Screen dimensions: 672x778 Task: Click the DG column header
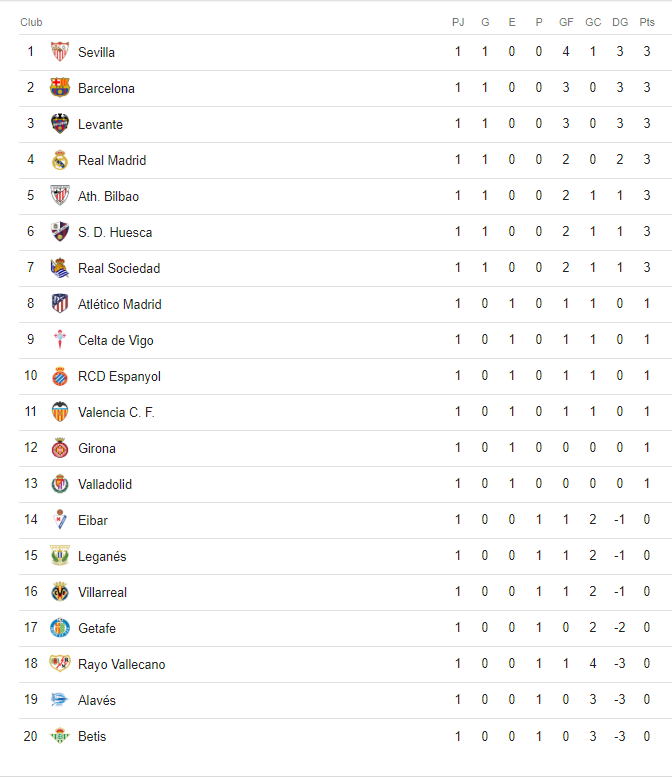620,22
